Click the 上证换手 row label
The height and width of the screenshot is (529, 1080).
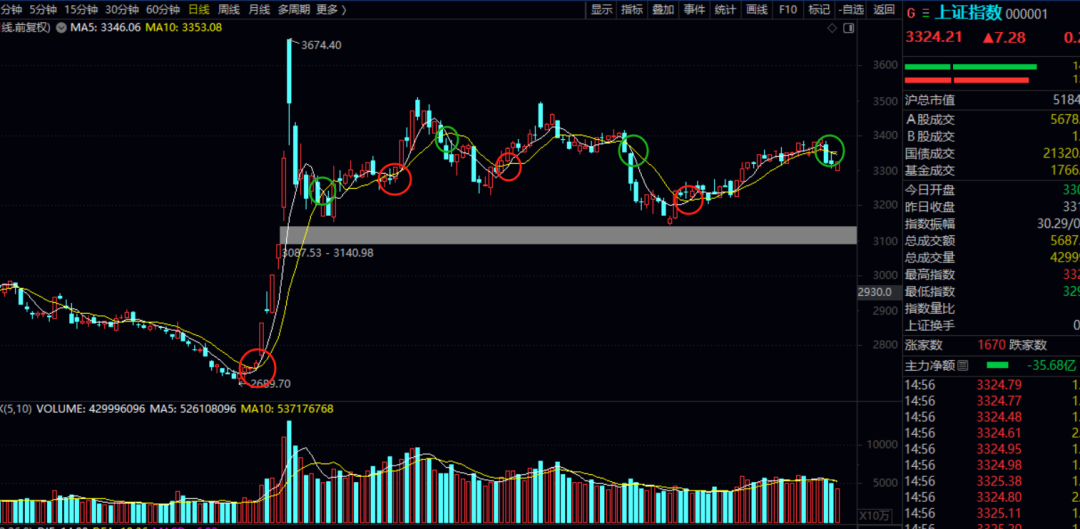930,325
